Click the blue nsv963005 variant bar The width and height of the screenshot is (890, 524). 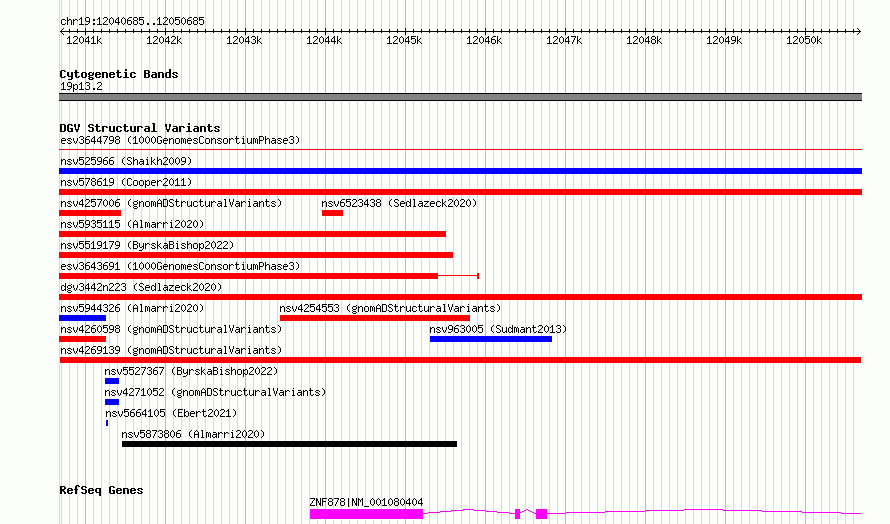[491, 339]
